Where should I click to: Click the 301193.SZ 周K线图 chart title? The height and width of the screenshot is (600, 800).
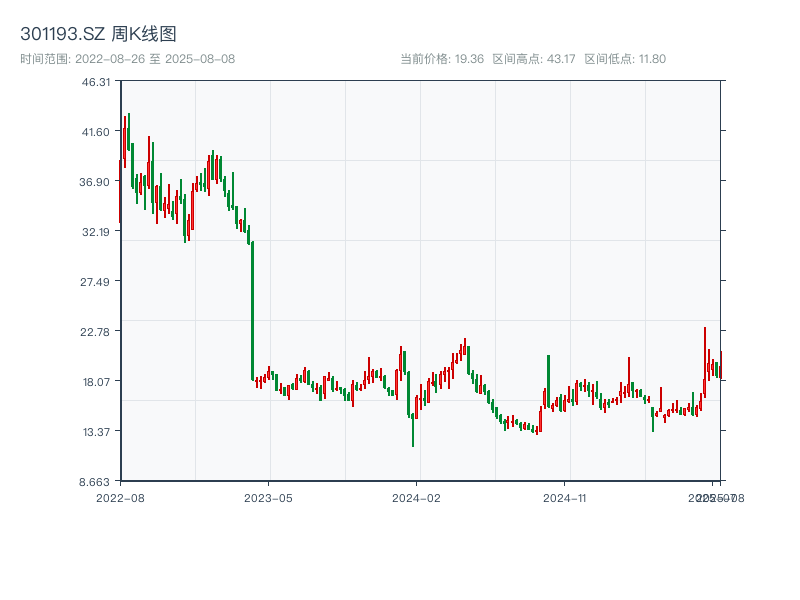(99, 35)
